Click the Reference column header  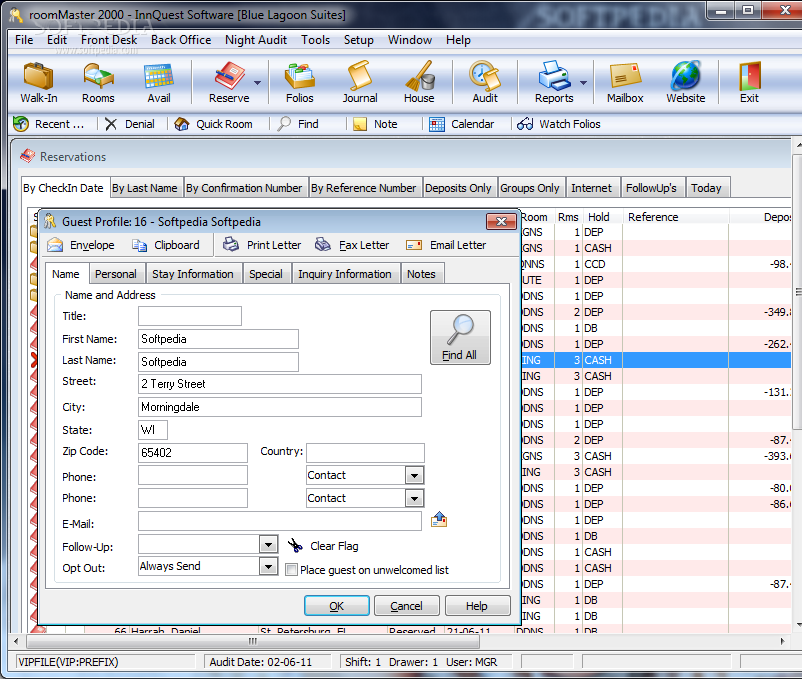pos(675,217)
